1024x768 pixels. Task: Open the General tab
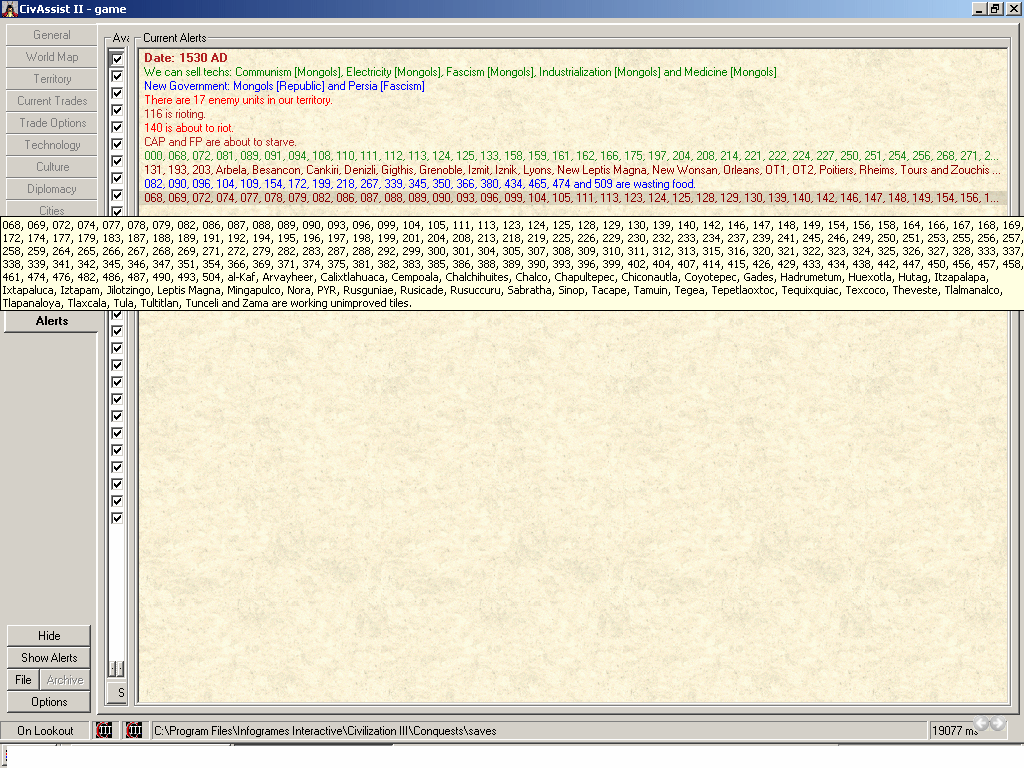(x=52, y=35)
